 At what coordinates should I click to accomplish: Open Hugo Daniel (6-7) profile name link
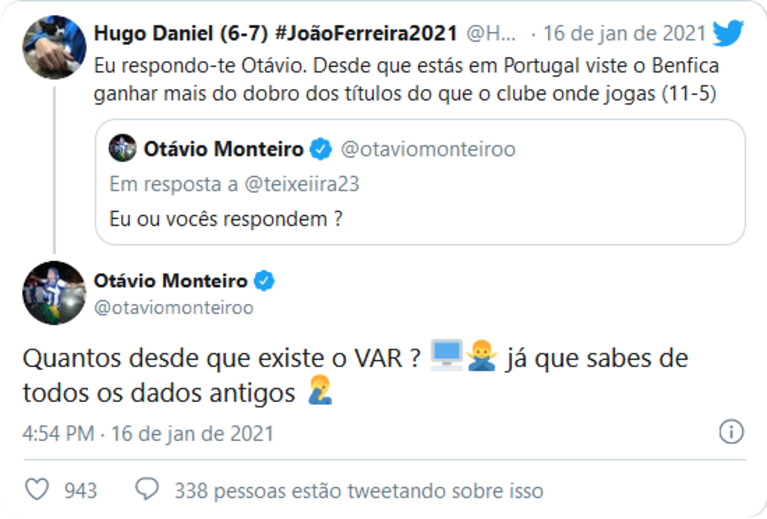165,33
